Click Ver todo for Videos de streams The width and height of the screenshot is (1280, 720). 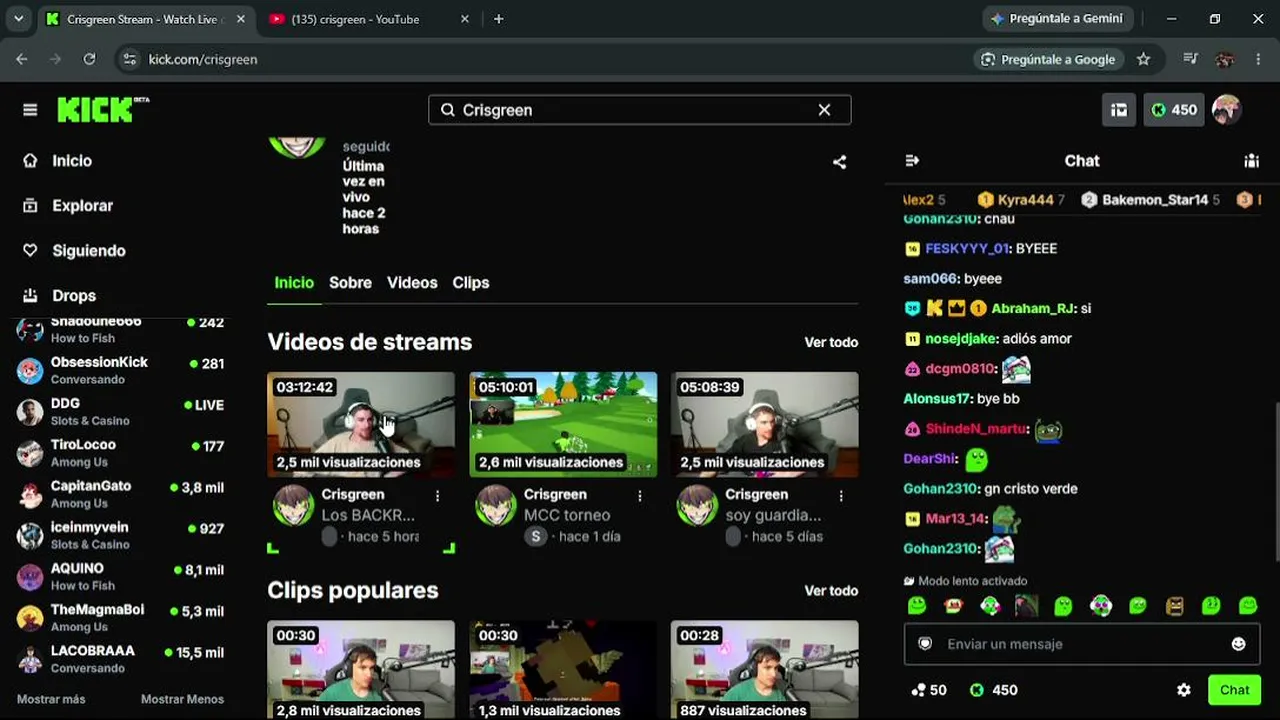[x=831, y=342]
